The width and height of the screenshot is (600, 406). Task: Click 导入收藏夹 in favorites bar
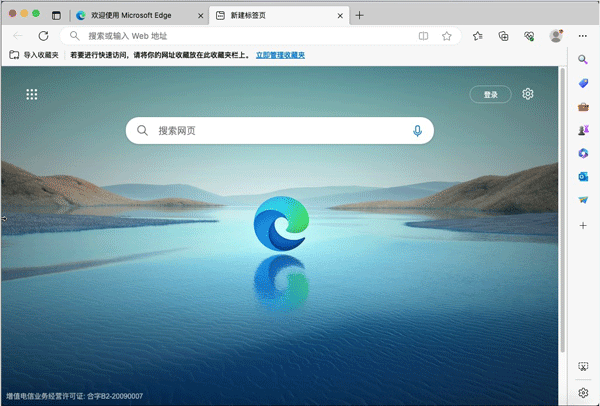coord(34,55)
